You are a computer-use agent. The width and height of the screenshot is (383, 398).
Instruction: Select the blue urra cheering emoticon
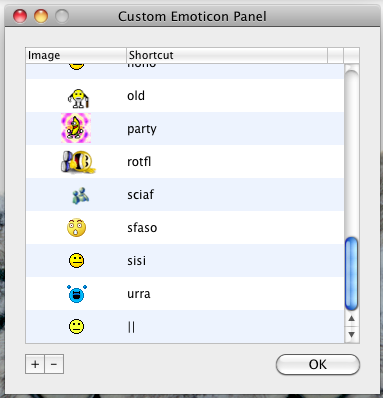point(77,294)
